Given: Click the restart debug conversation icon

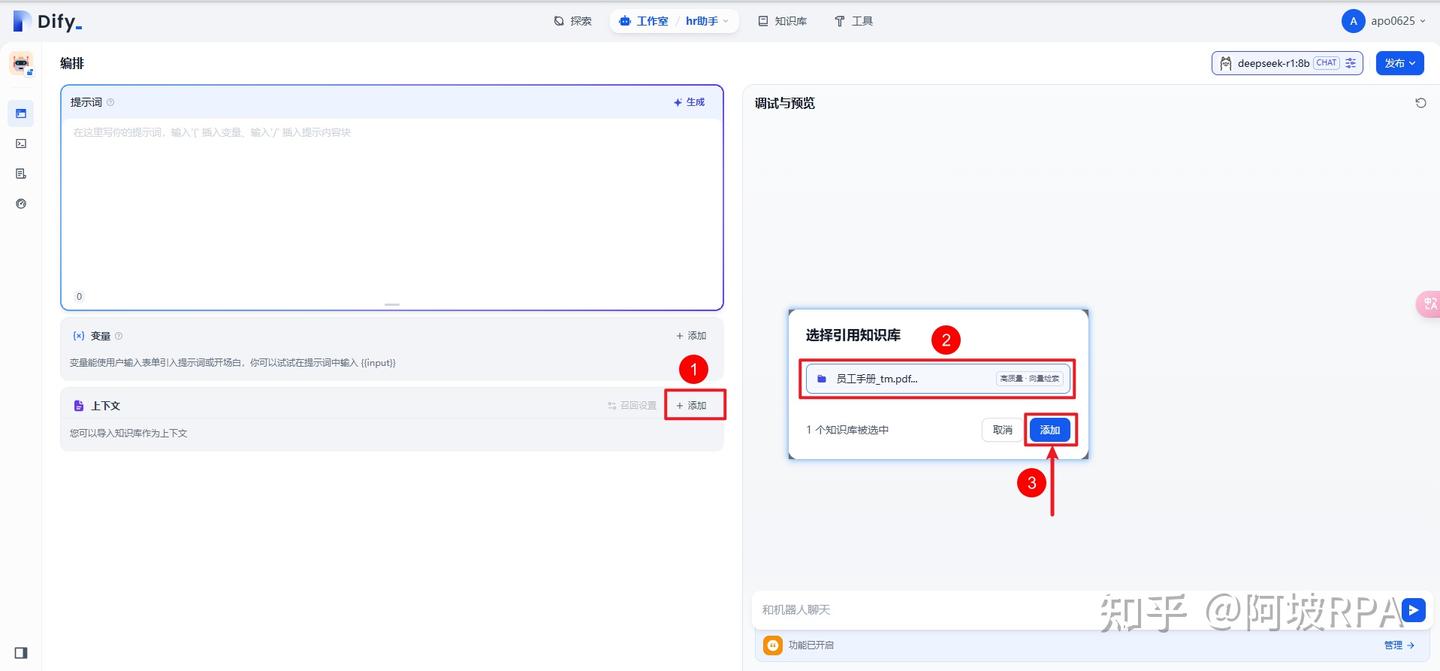Looking at the screenshot, I should pos(1420,103).
